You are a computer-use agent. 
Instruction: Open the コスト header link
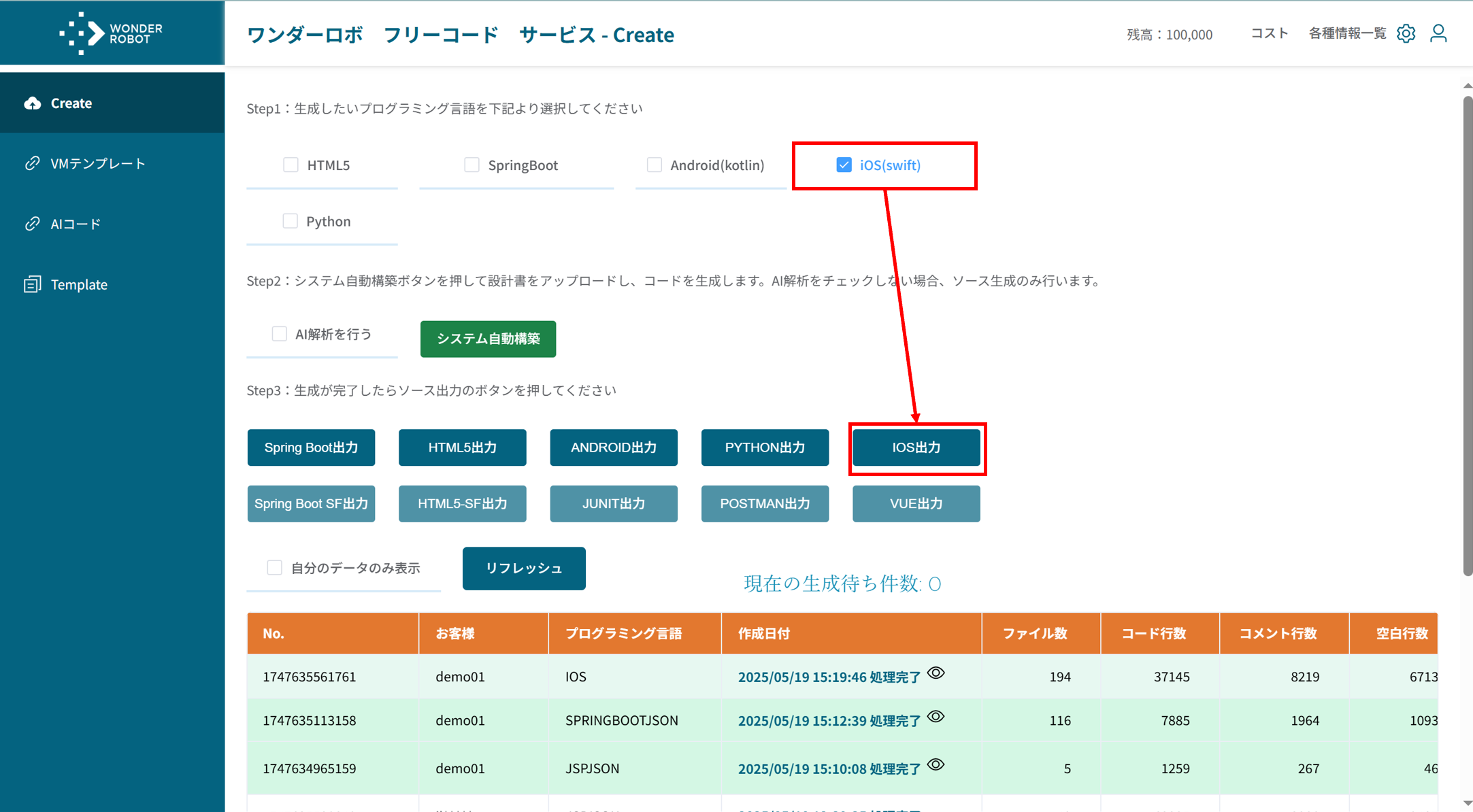(x=1270, y=33)
